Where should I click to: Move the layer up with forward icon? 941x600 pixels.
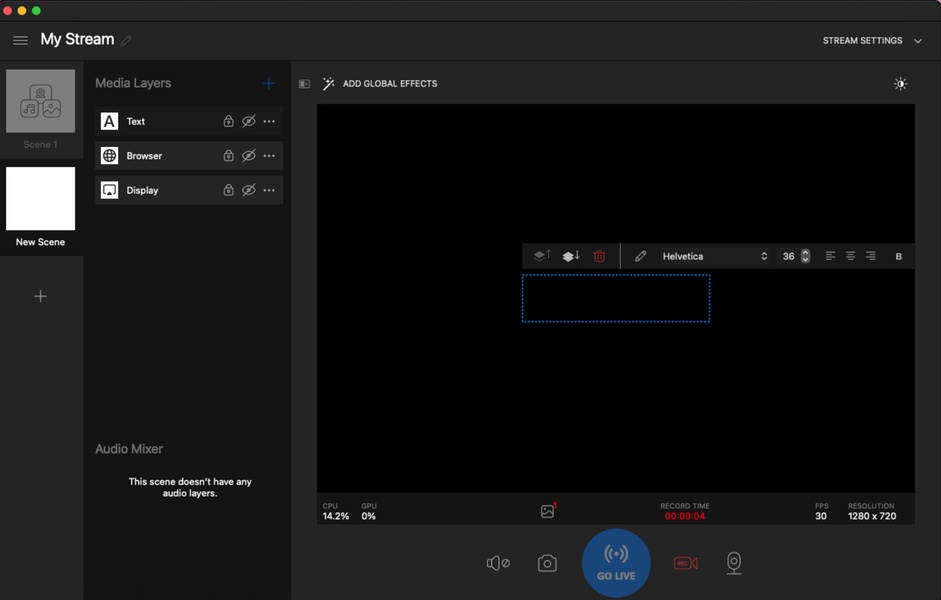[541, 256]
